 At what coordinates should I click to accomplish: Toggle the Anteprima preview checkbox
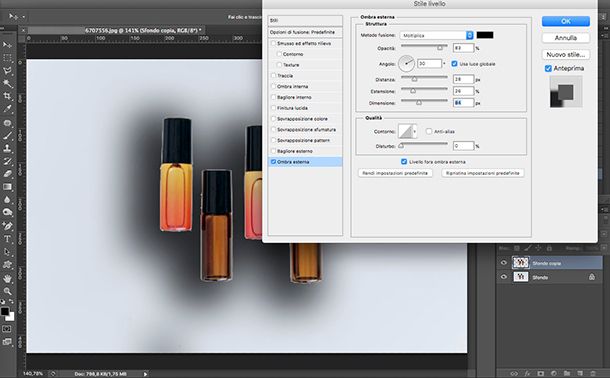[548, 68]
